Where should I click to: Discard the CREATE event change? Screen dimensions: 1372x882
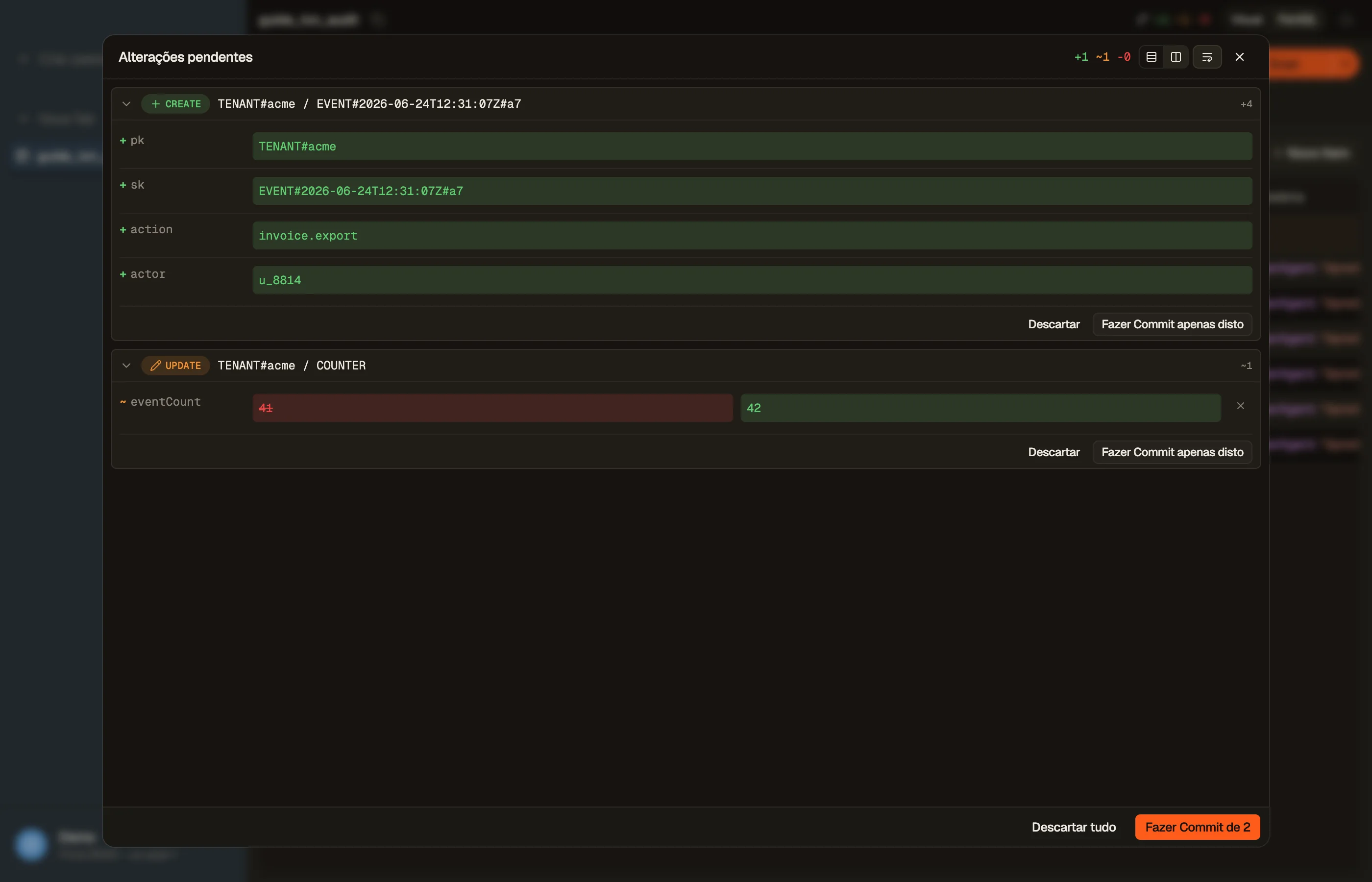tap(1053, 324)
